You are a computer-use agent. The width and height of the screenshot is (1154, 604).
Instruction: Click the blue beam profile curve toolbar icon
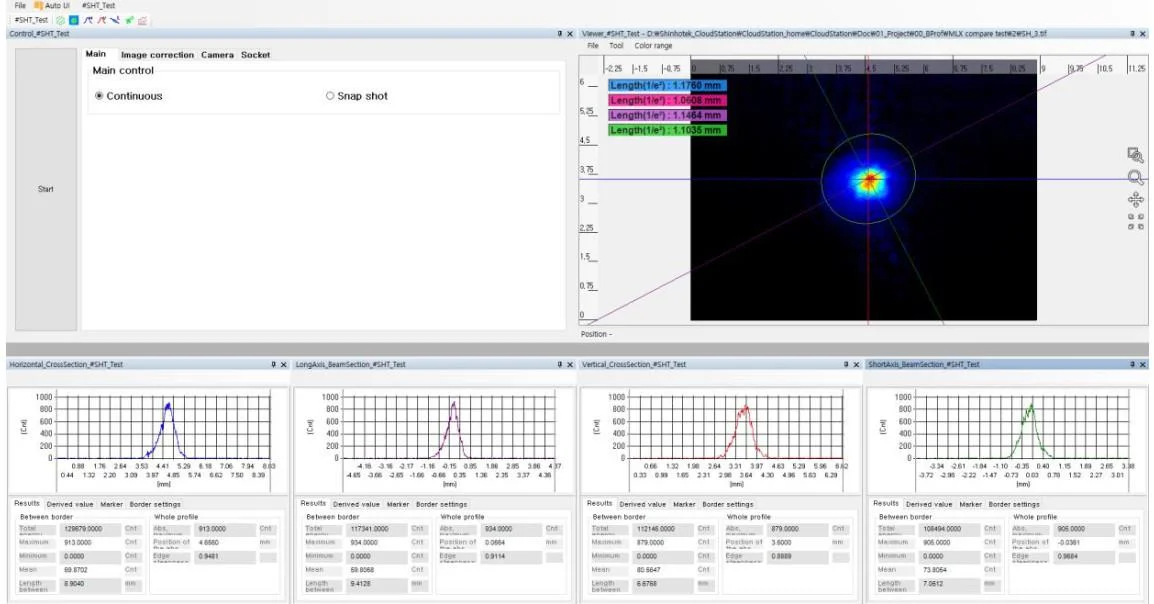click(x=88, y=20)
